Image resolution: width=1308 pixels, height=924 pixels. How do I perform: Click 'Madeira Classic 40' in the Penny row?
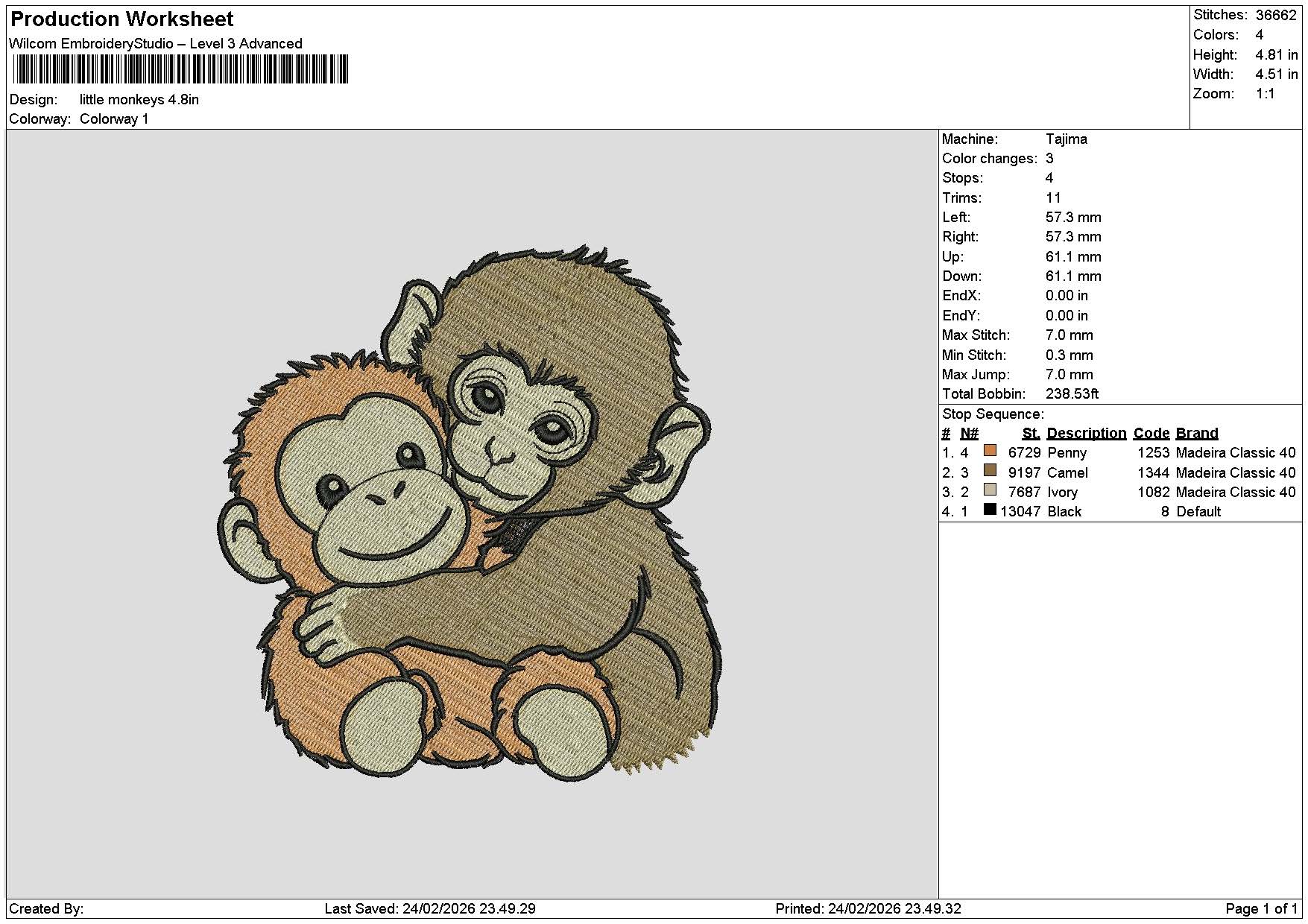pyautogui.click(x=1236, y=453)
